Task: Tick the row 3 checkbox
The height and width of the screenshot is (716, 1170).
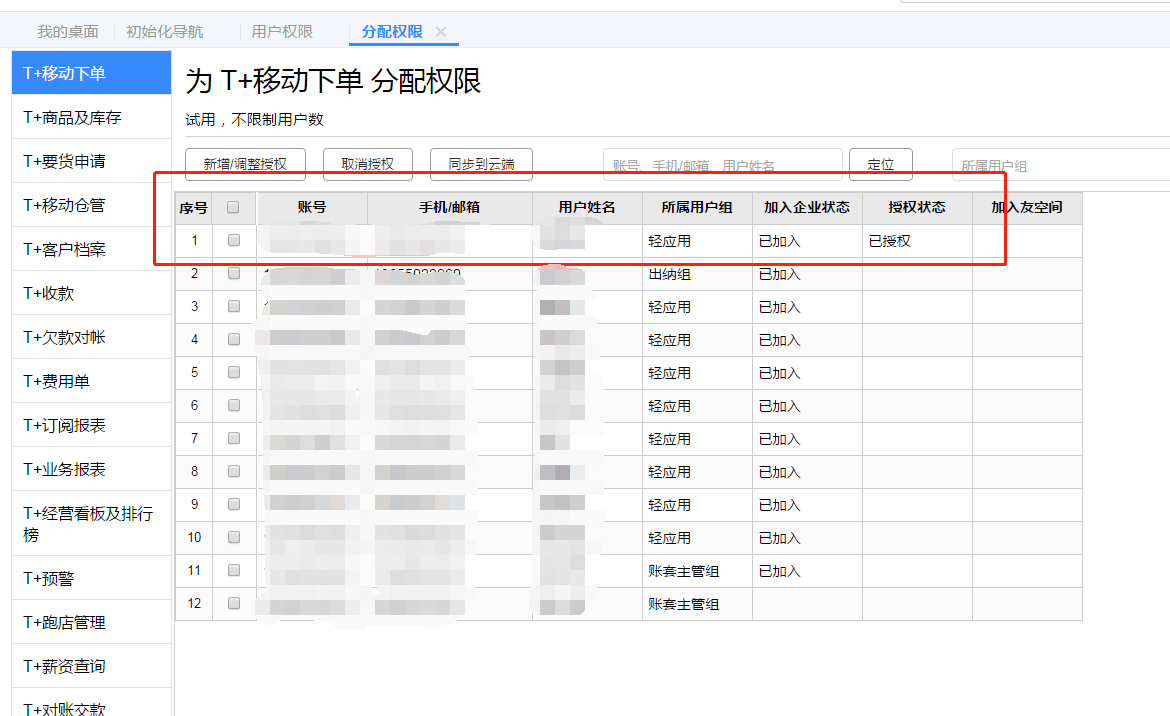Action: pyautogui.click(x=234, y=306)
